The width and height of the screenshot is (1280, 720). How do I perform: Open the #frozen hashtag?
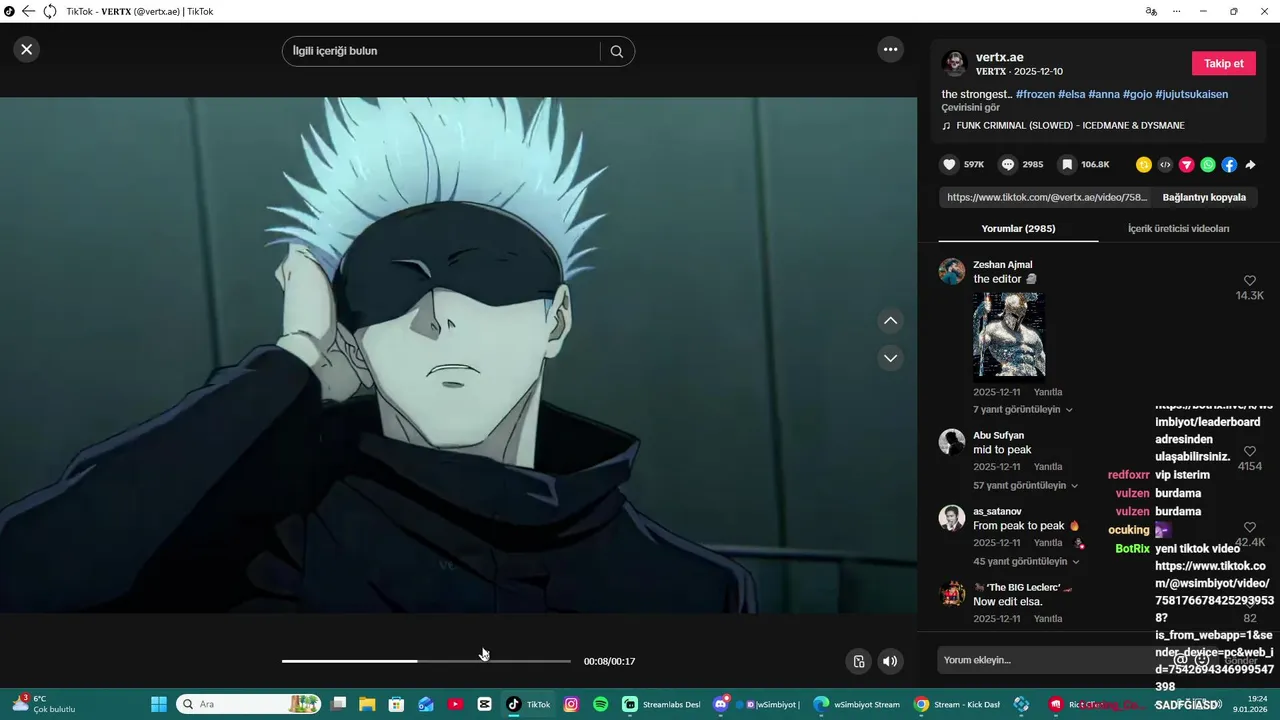(x=1035, y=94)
